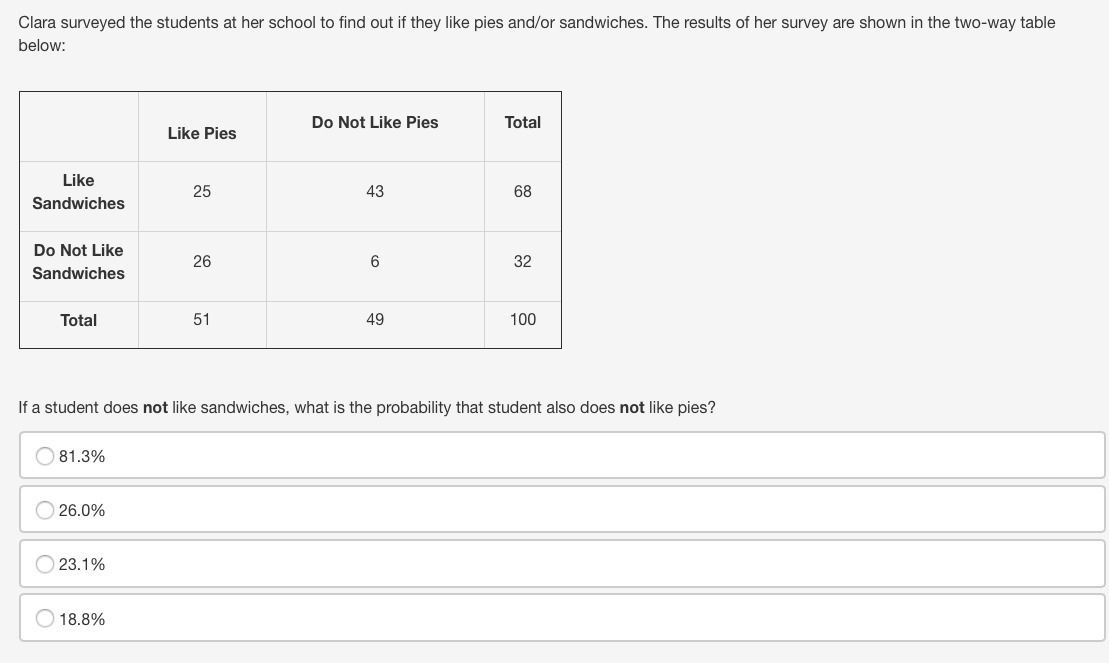The image size is (1109, 663).
Task: Click the row total cell showing 32
Action: pyautogui.click(x=522, y=261)
